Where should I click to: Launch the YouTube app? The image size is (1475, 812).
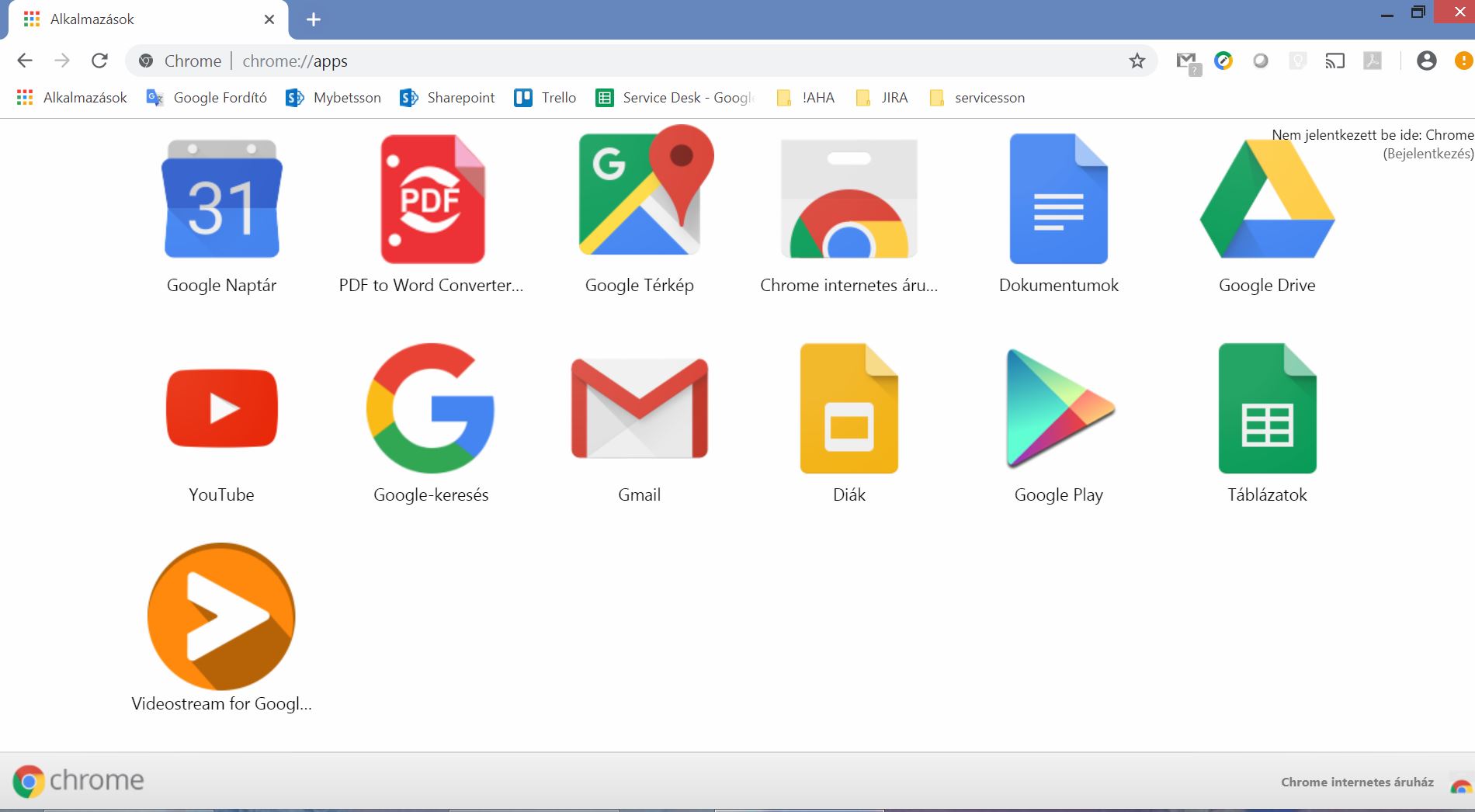[x=221, y=408]
